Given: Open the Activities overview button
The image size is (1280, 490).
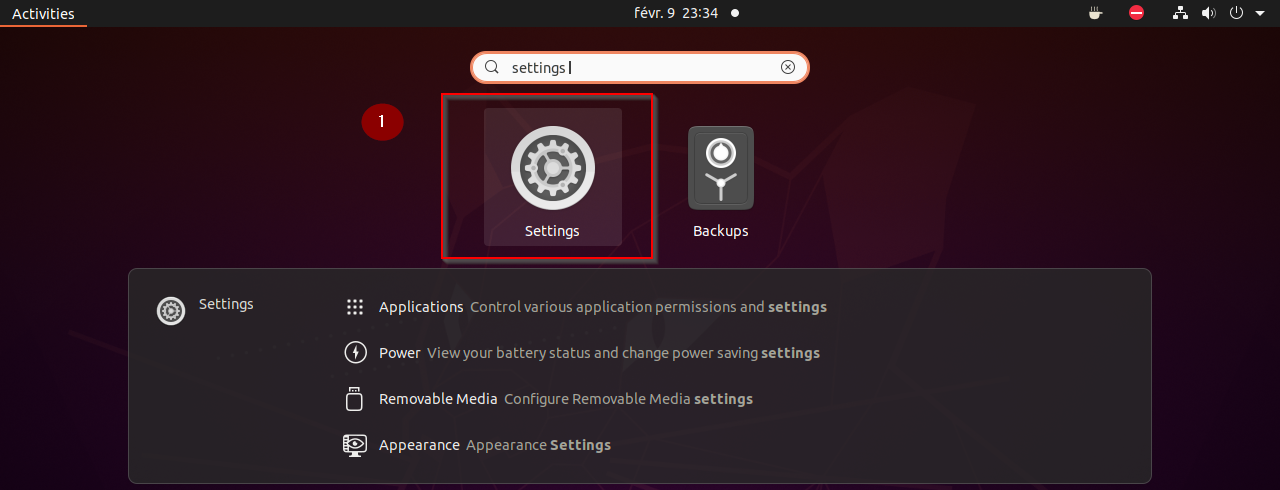Looking at the screenshot, I should point(43,13).
